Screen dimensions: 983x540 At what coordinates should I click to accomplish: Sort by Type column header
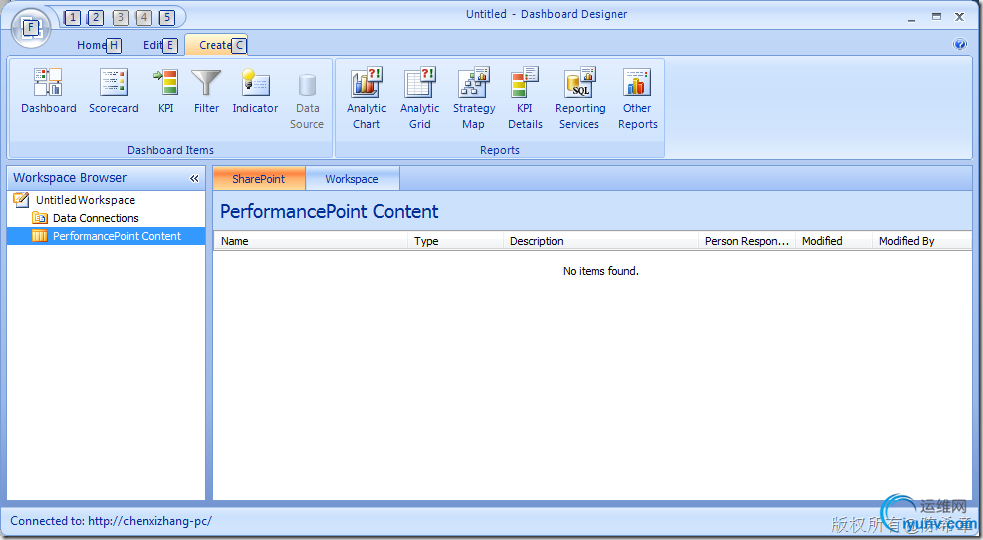point(456,241)
